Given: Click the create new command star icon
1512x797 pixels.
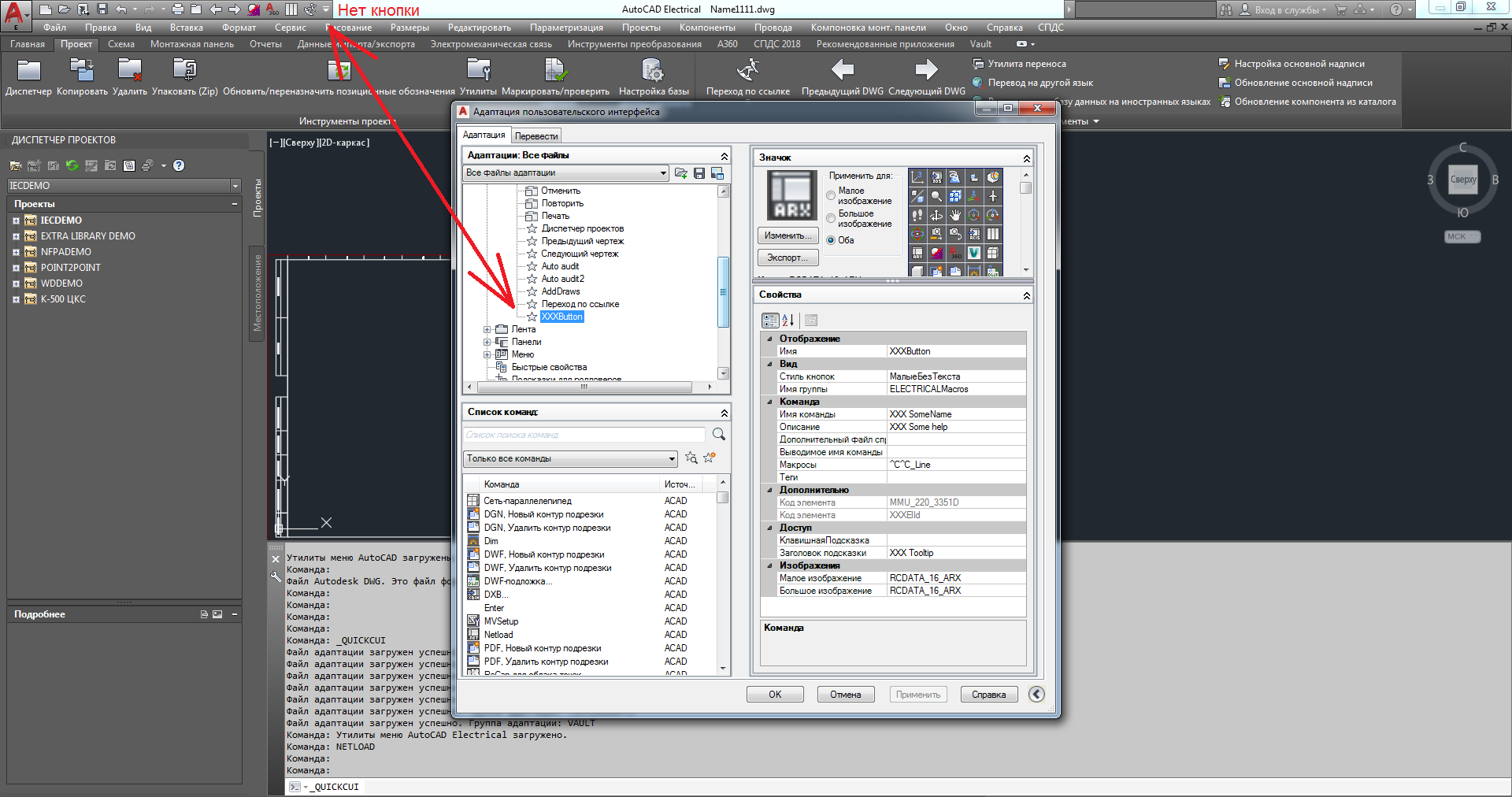Looking at the screenshot, I should 710,458.
